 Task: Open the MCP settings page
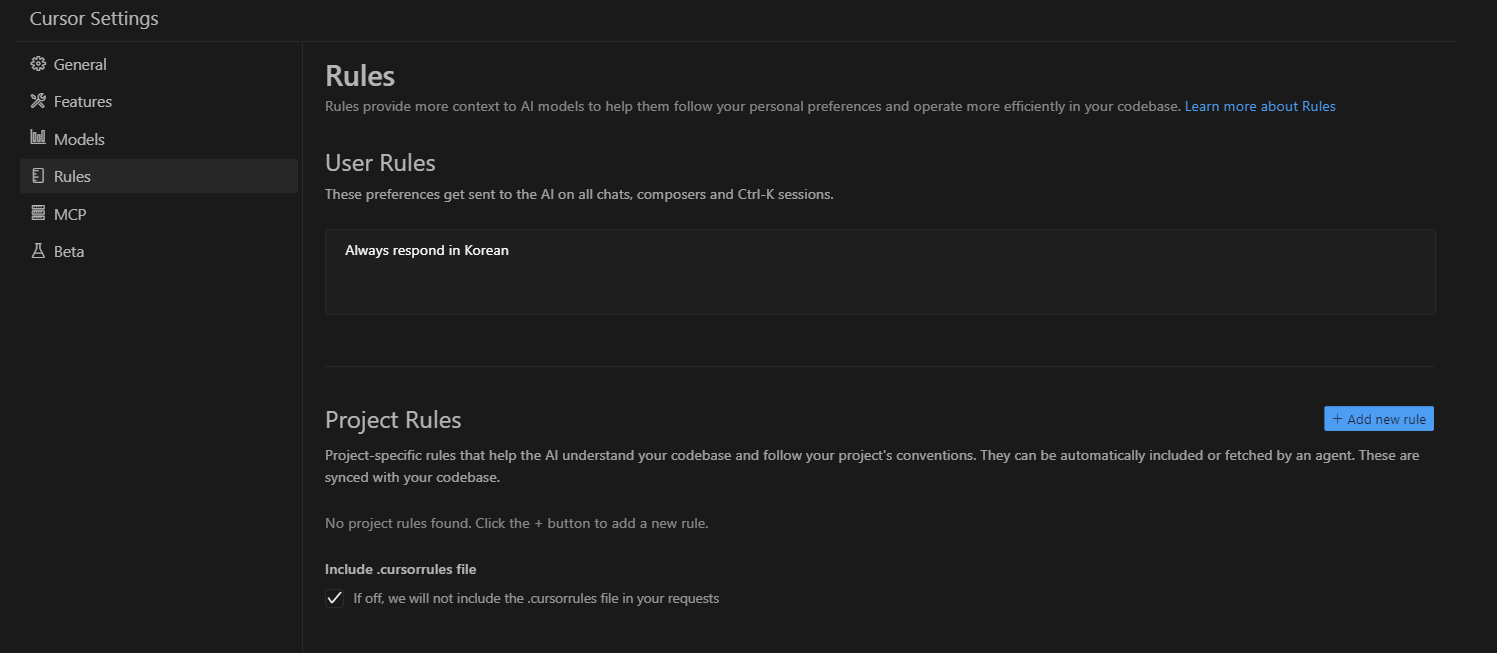(159, 214)
